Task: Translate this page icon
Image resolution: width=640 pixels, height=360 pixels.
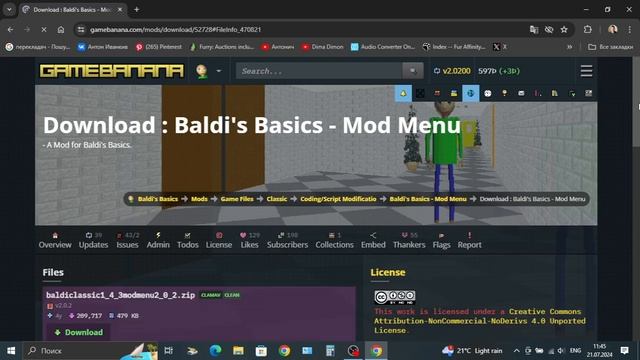Action: (x=533, y=29)
